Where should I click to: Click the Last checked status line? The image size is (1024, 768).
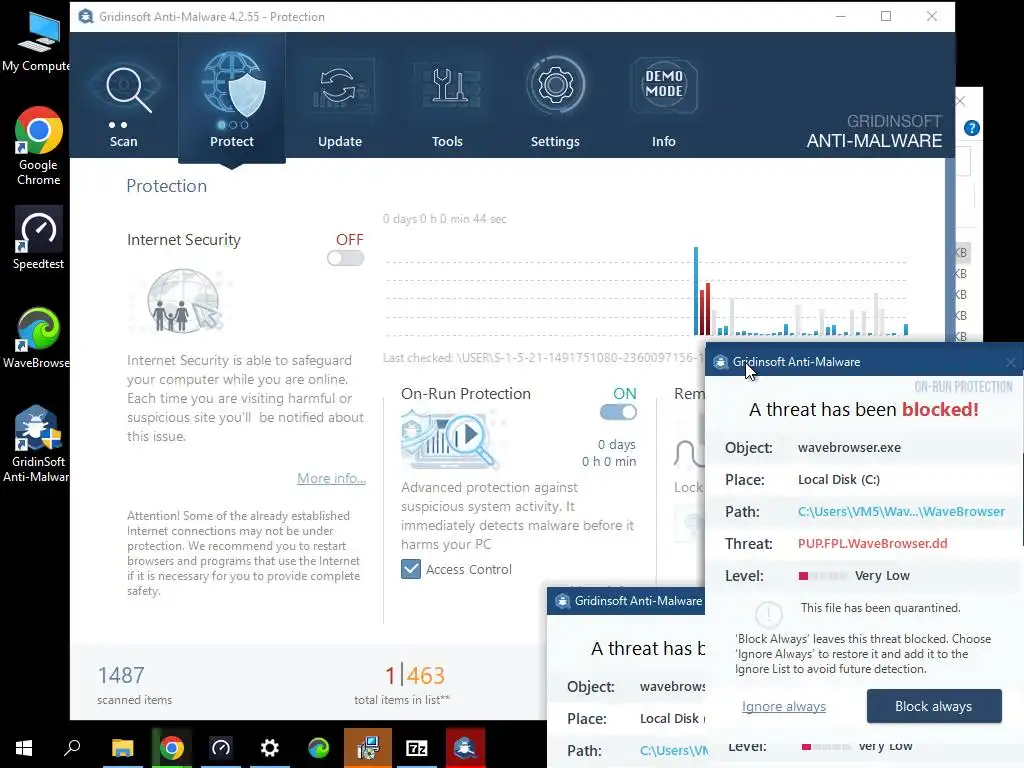(x=543, y=358)
